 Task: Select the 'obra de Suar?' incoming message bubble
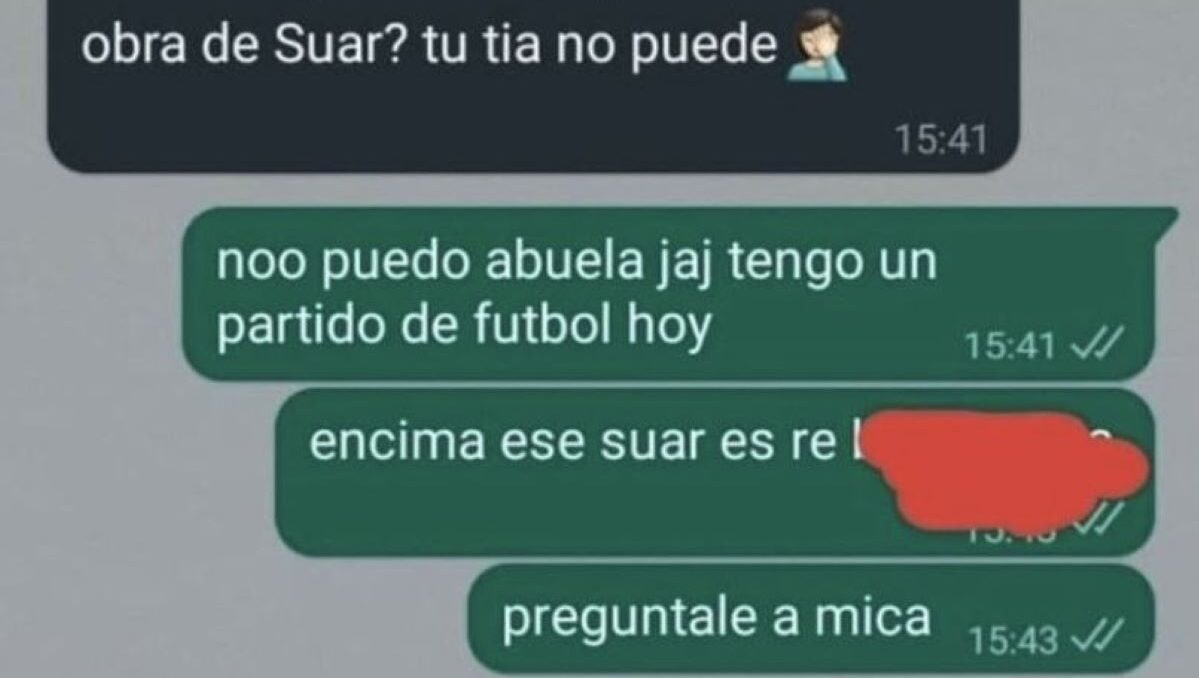[x=533, y=86]
